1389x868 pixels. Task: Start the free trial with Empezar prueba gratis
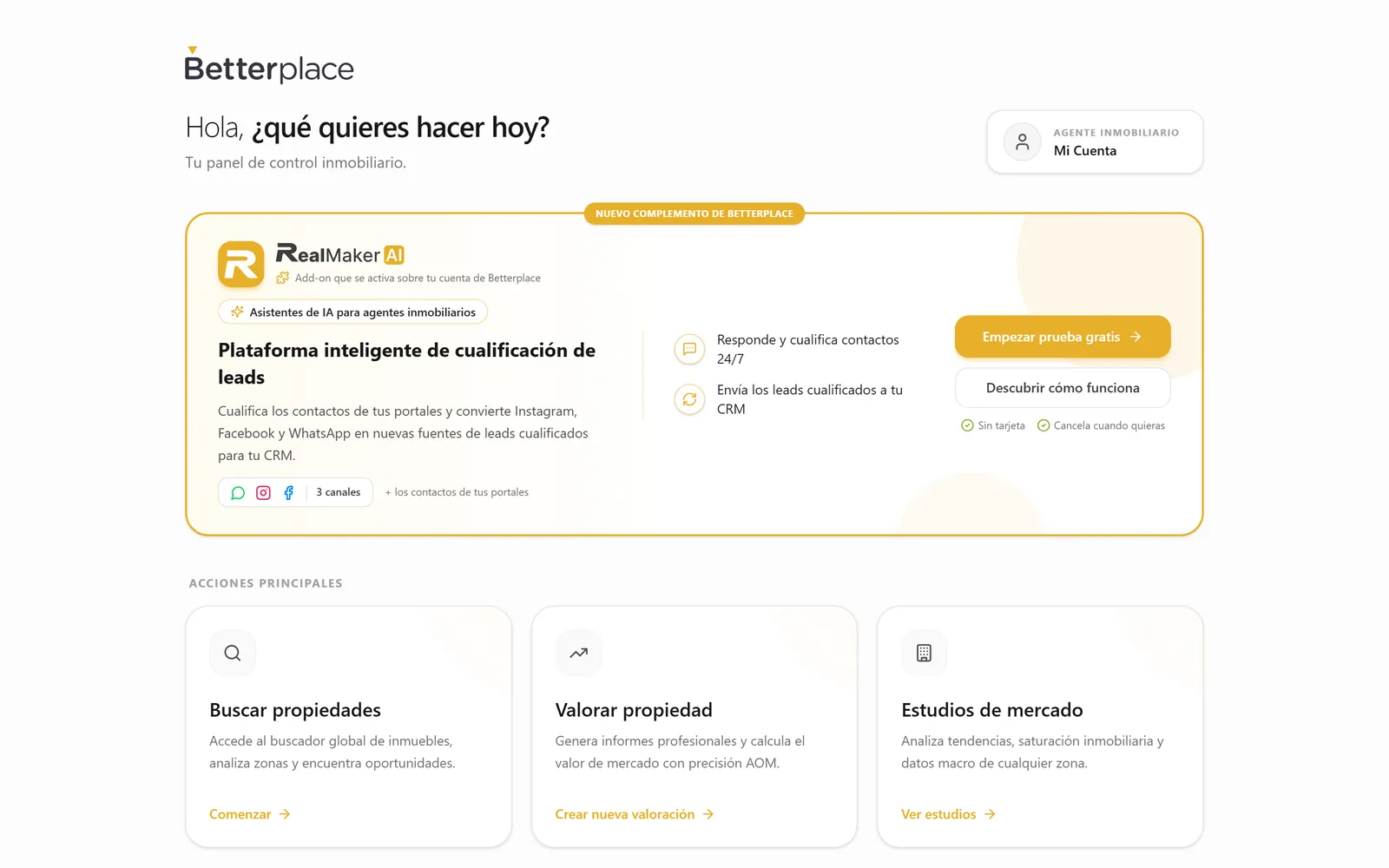[1063, 337]
